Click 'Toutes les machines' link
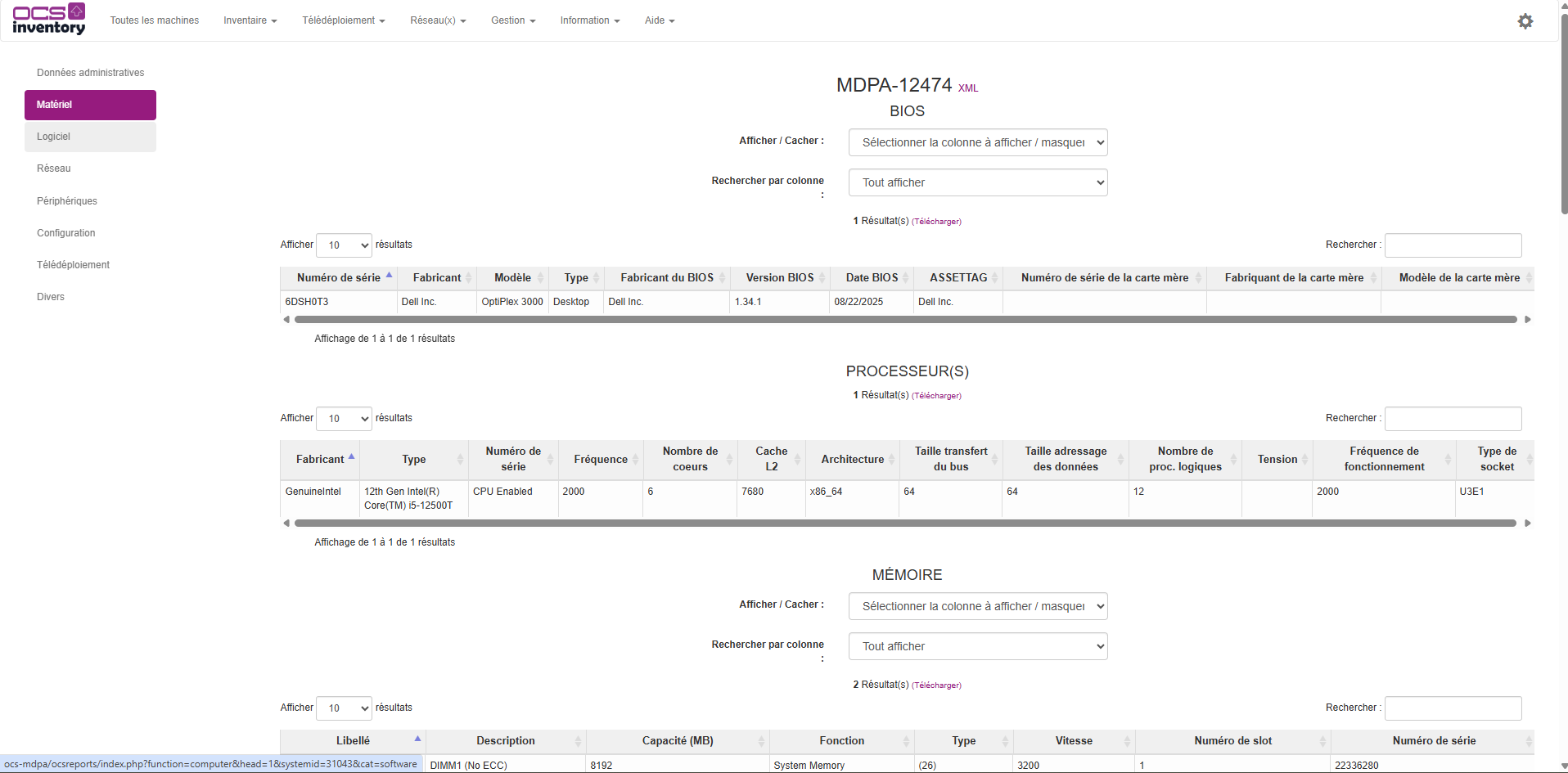 pos(154,20)
